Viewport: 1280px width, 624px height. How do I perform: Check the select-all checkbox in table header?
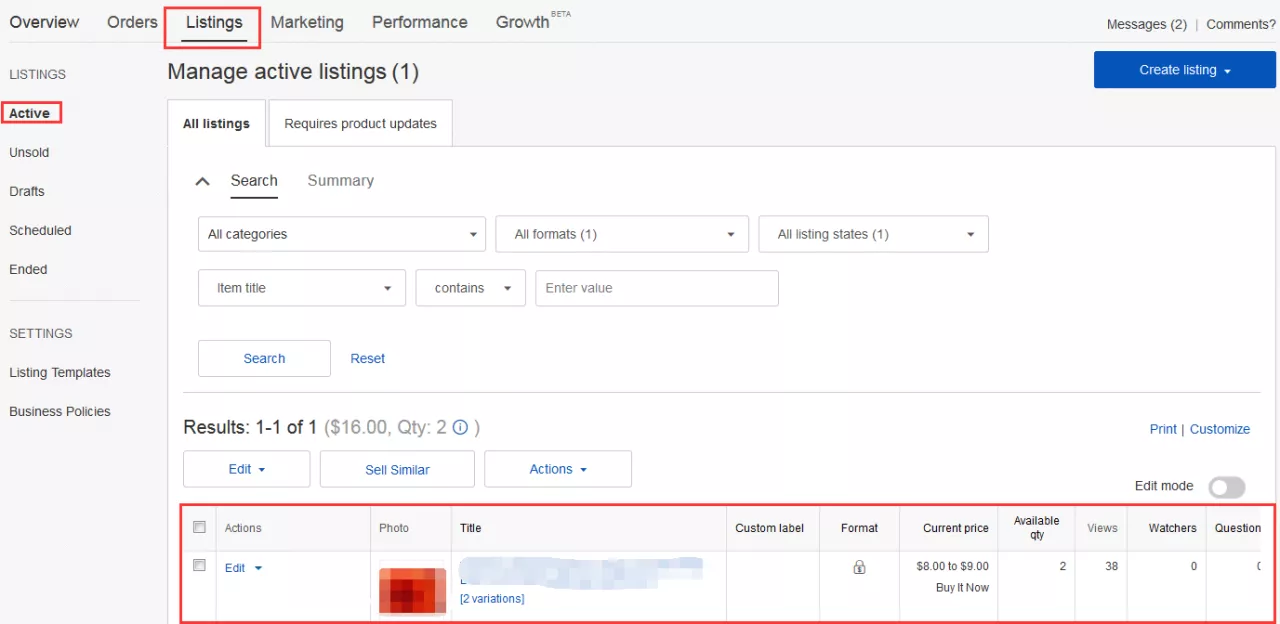point(199,527)
